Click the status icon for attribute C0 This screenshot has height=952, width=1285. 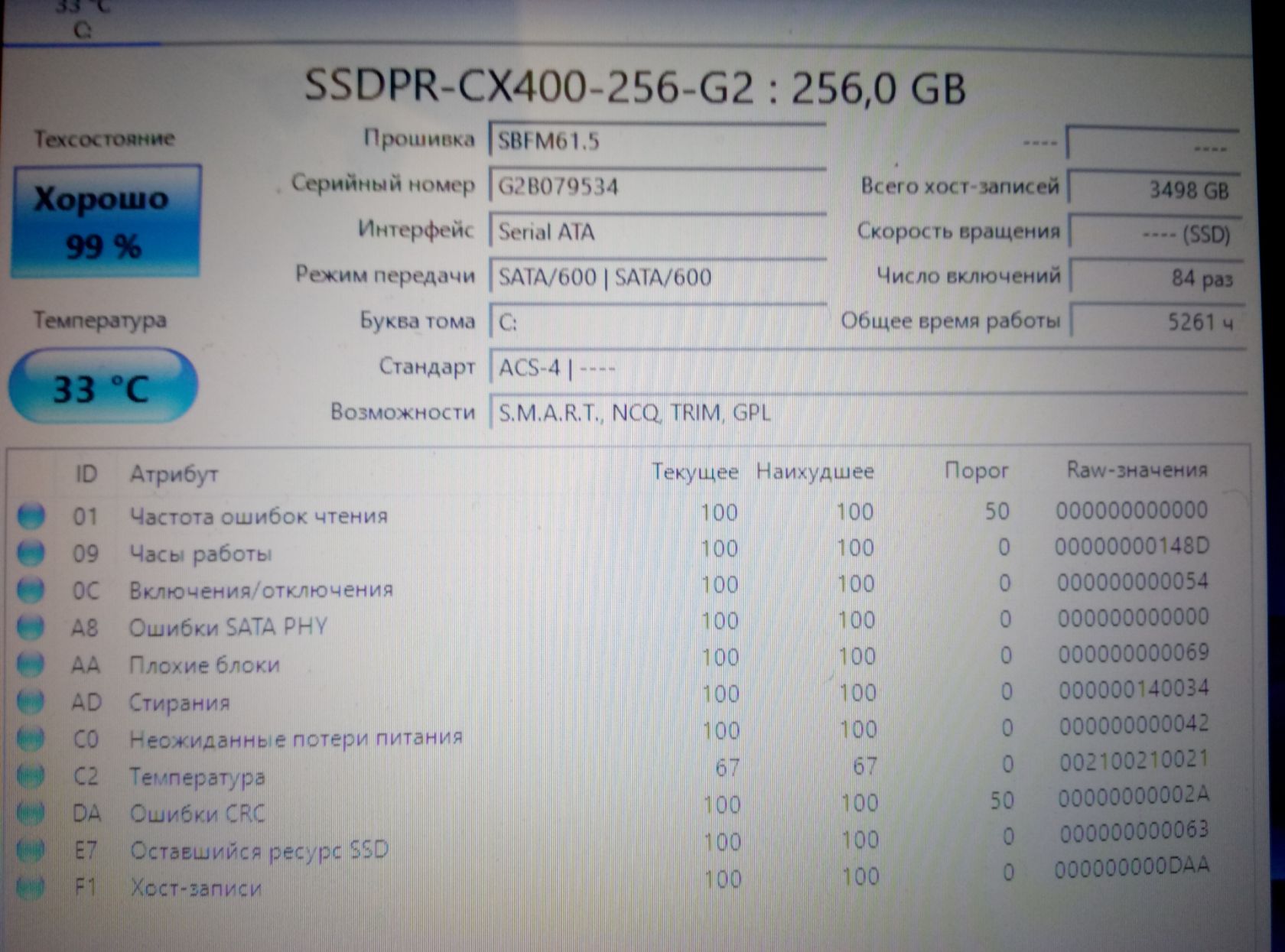[x=31, y=738]
